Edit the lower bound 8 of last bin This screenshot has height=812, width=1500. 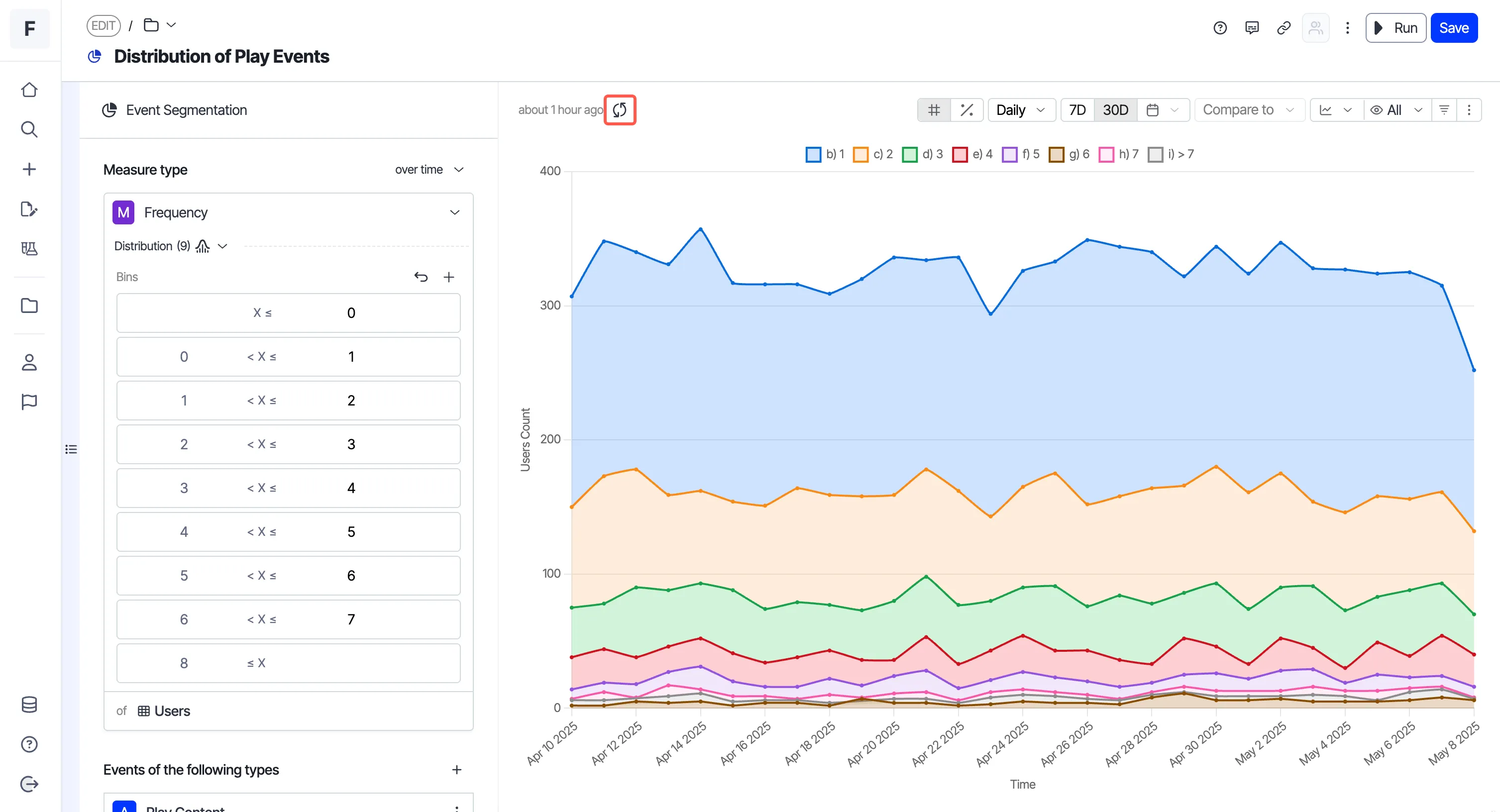pos(184,663)
